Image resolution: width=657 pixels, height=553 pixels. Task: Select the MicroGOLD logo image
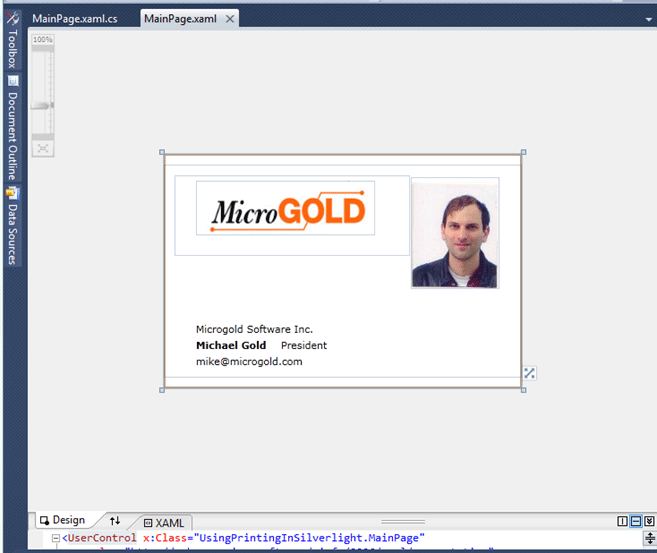click(286, 209)
